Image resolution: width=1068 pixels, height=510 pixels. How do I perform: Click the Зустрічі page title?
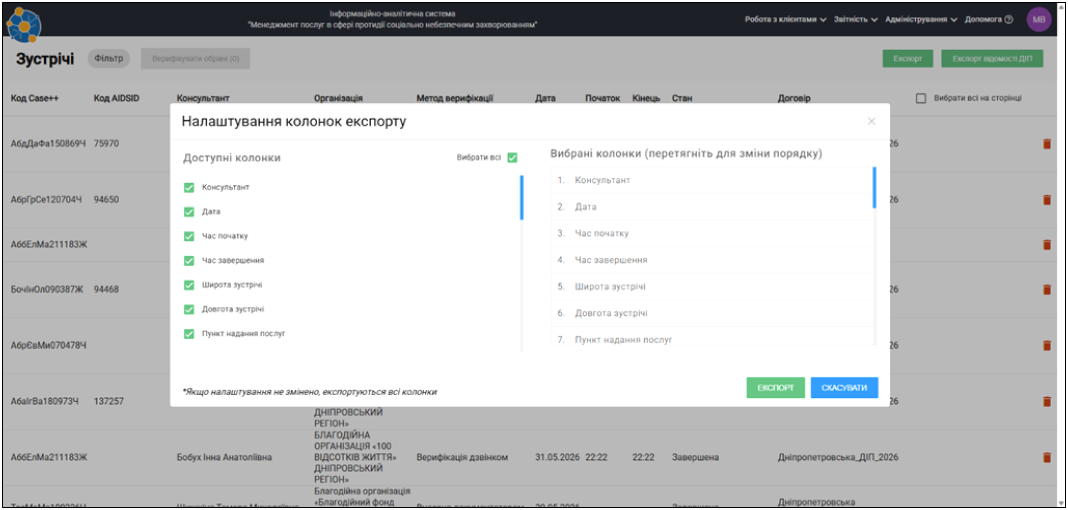coord(45,59)
